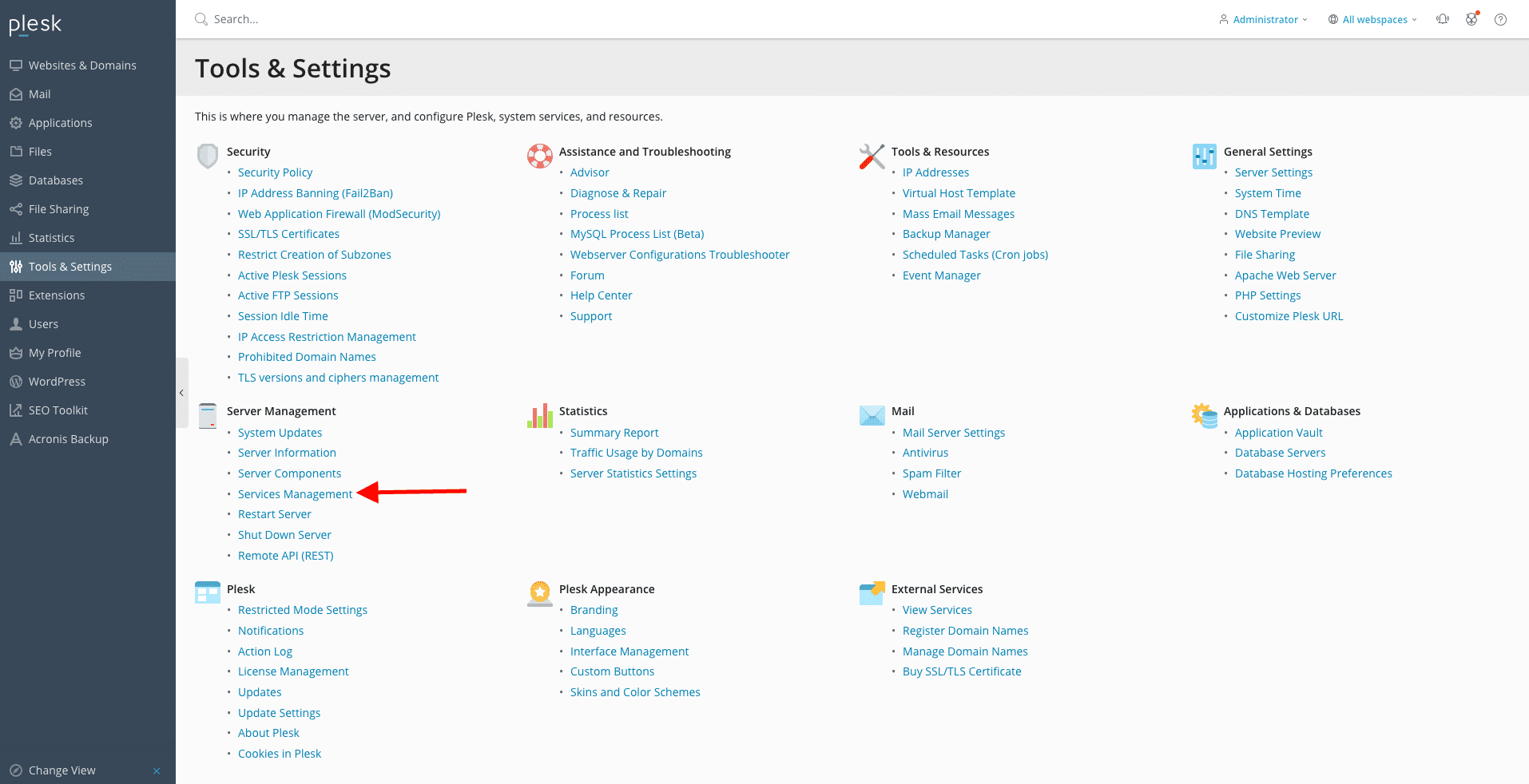Open SSL/TLS Certificates link
This screenshot has height=784, width=1529.
288,234
